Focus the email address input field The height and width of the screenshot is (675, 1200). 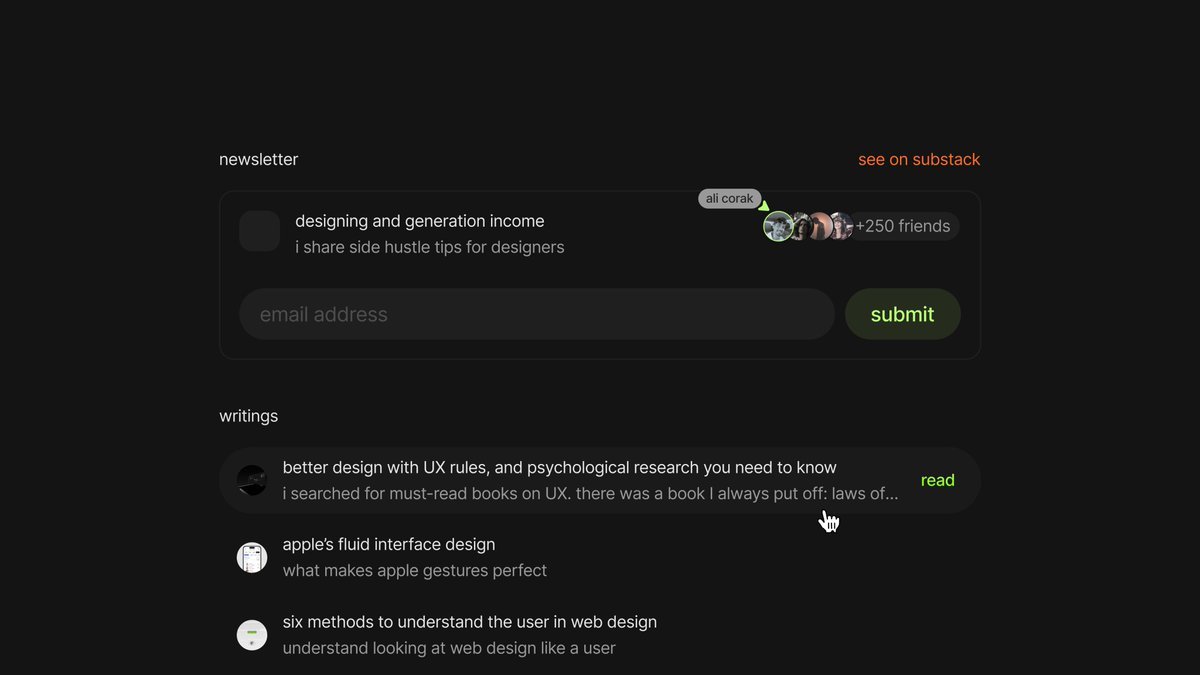(x=537, y=314)
